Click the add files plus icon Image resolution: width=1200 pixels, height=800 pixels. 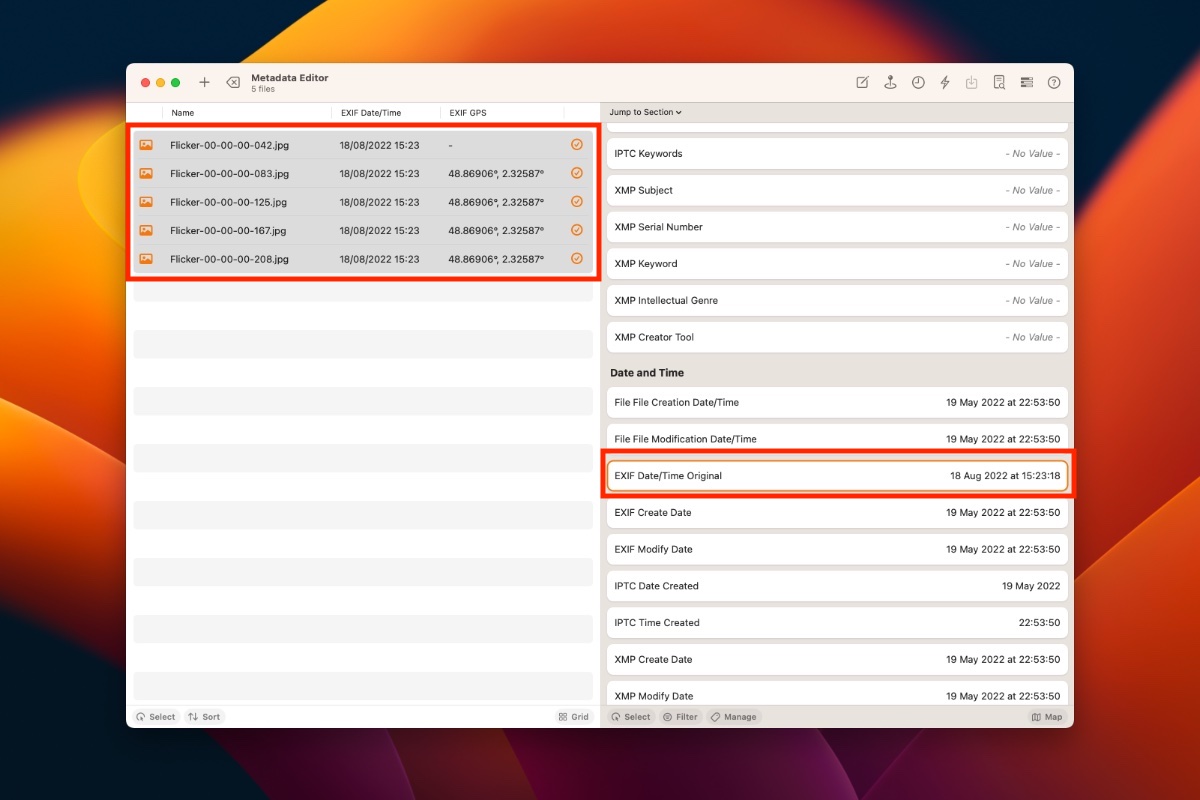(x=204, y=82)
